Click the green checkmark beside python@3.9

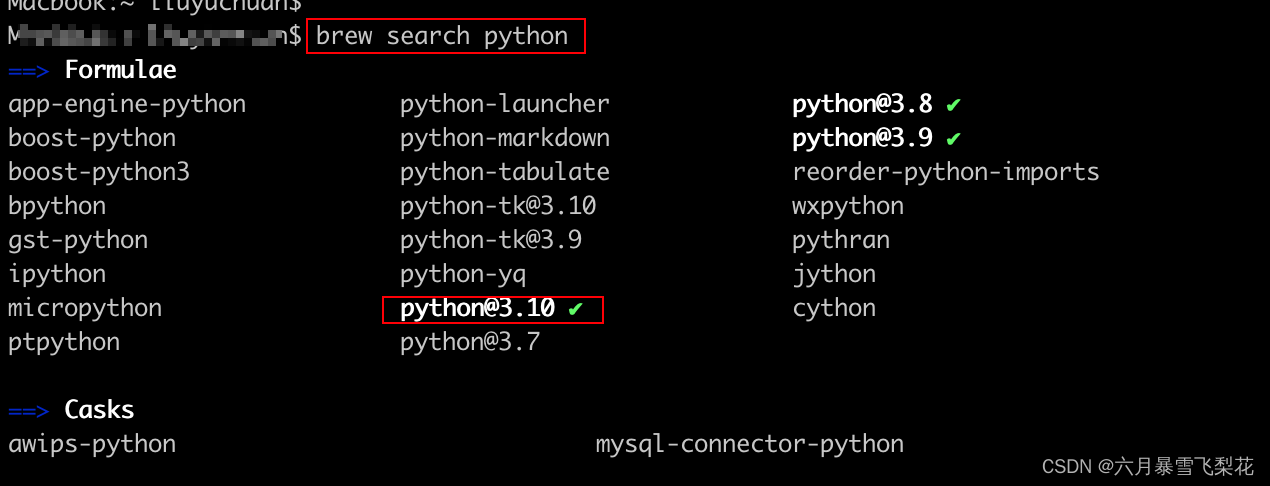click(954, 138)
